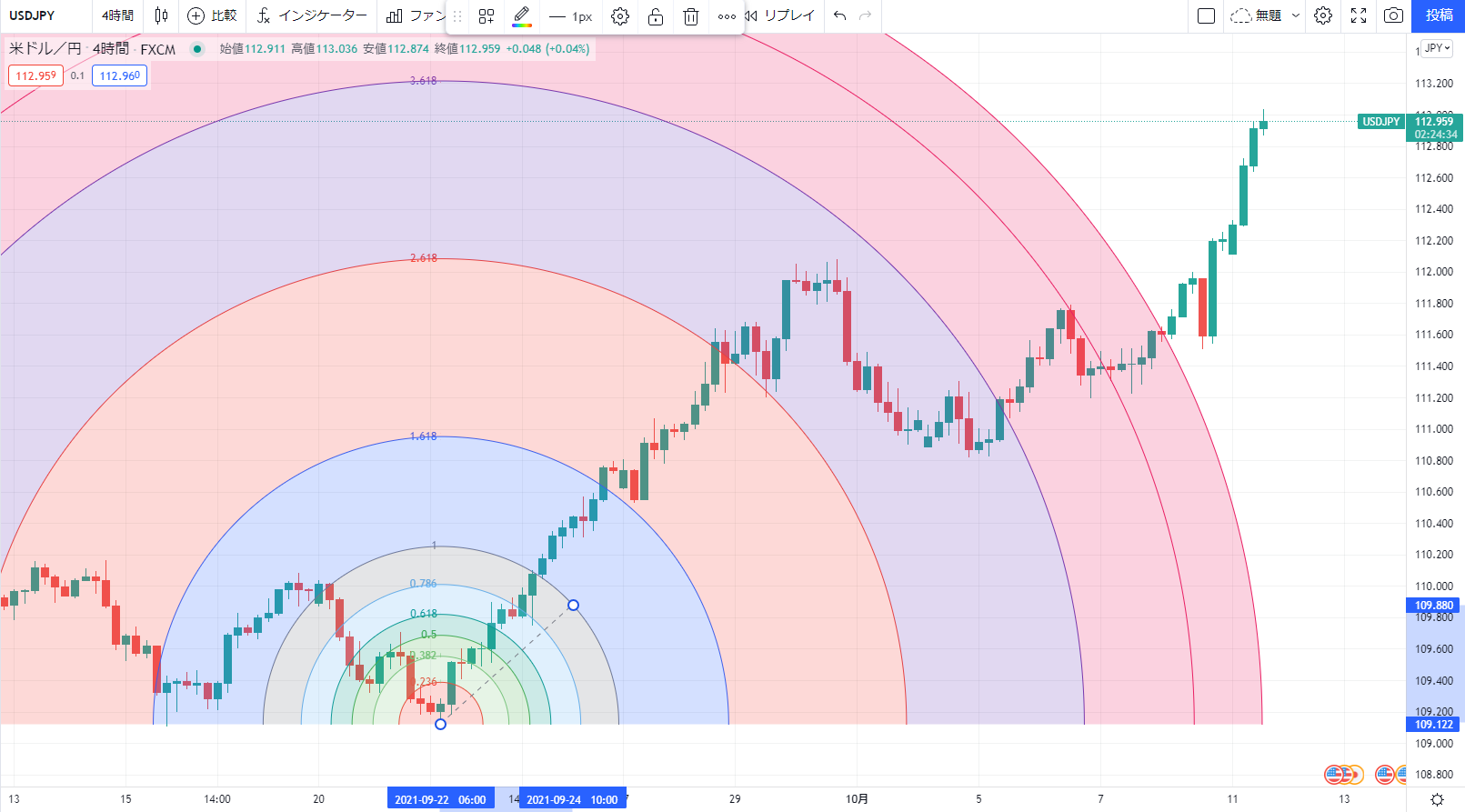The height and width of the screenshot is (812, 1465).
Task: Open time axis settings gear at bottom right
Action: (x=1437, y=799)
